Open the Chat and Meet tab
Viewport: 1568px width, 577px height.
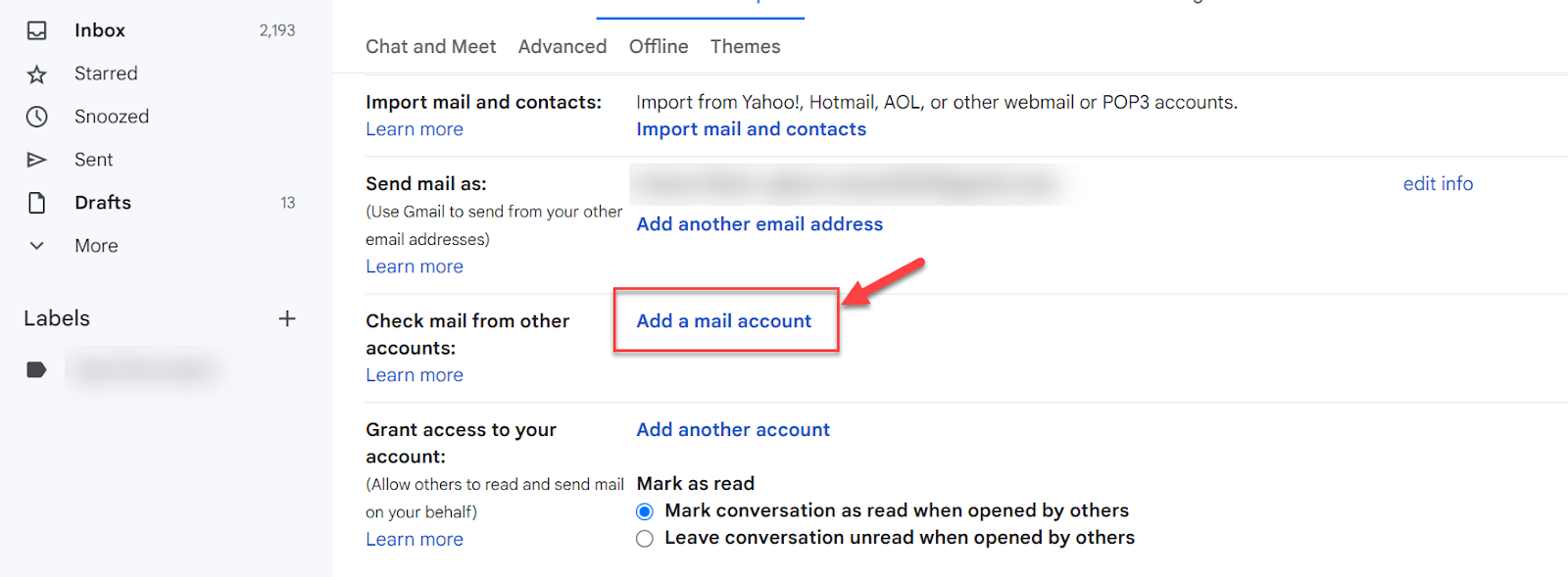431,46
